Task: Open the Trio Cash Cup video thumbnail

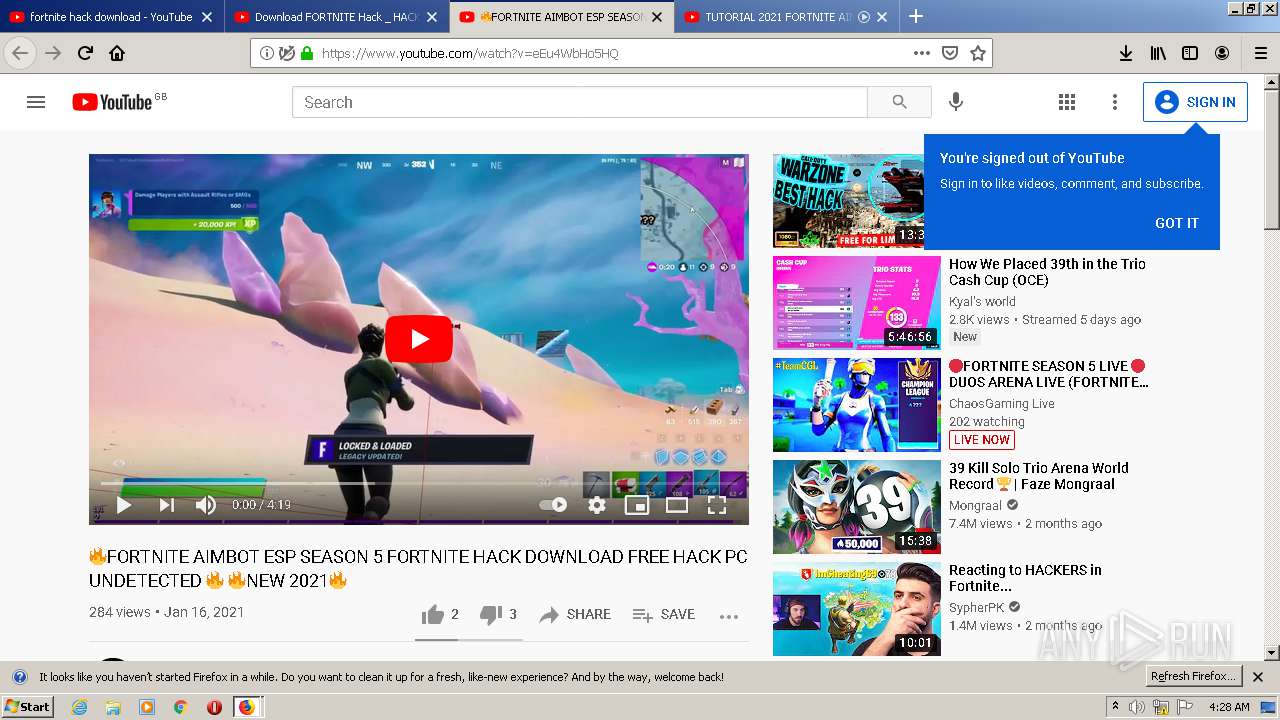Action: tap(857, 302)
